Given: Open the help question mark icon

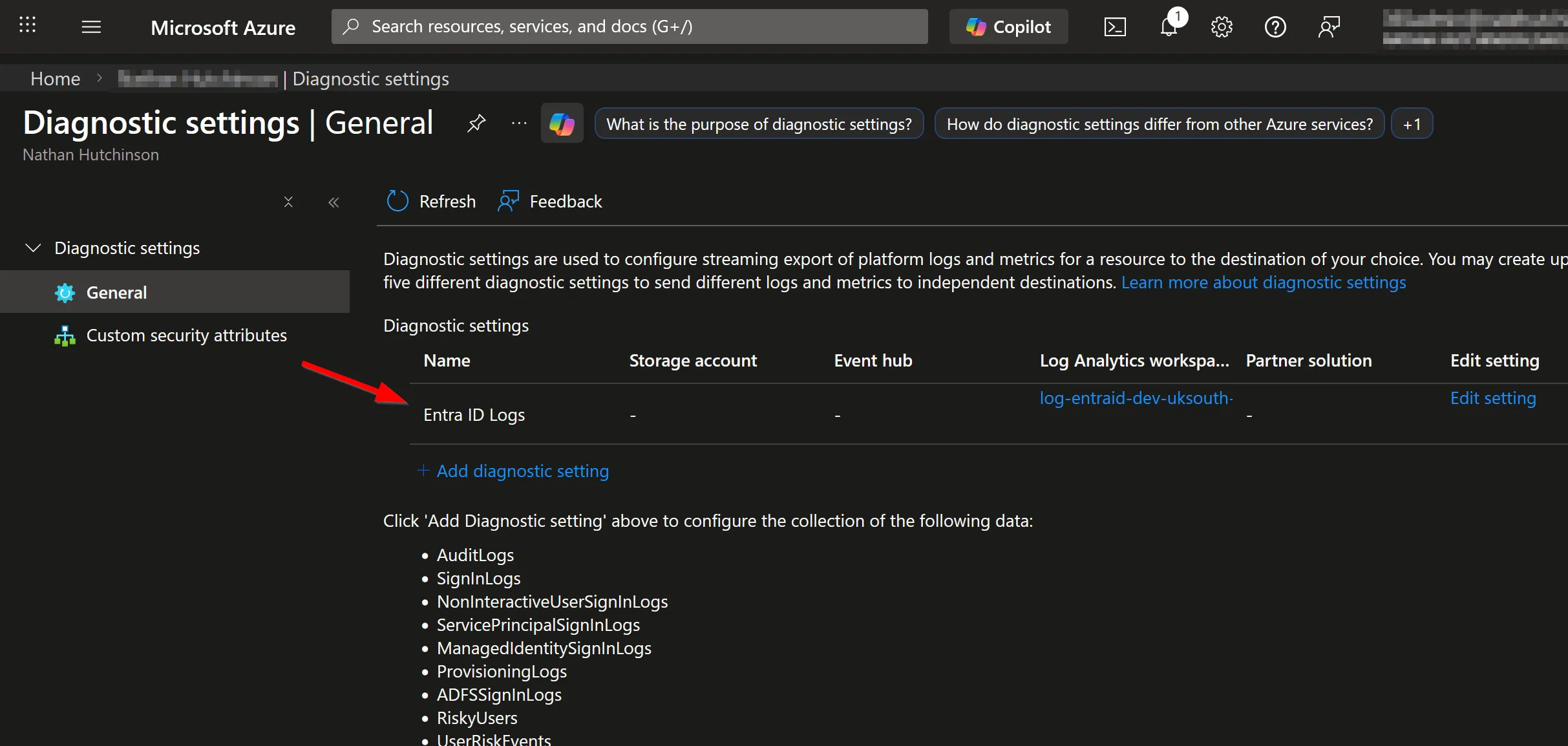Looking at the screenshot, I should (1275, 27).
